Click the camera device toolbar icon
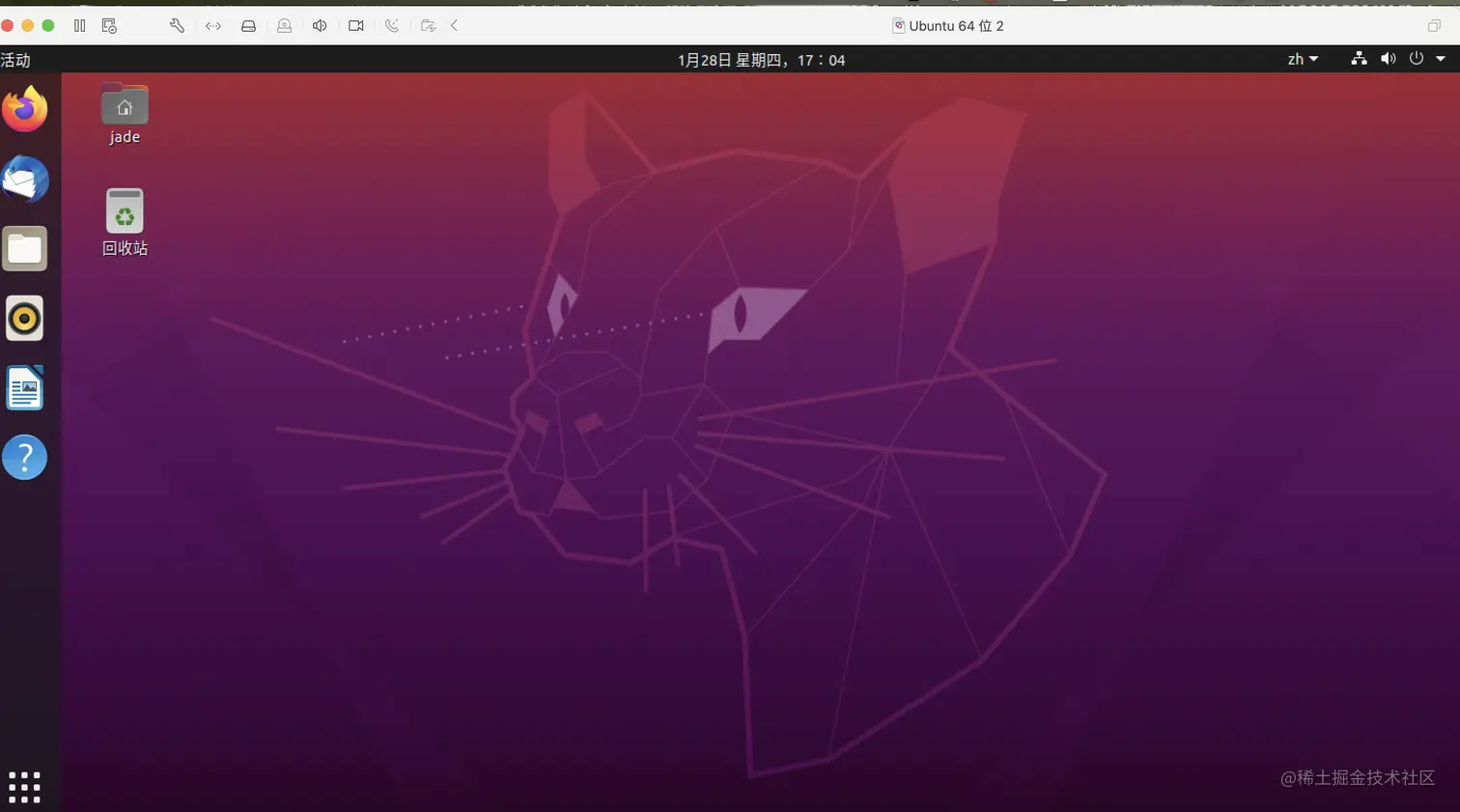The image size is (1460, 812). [x=356, y=26]
